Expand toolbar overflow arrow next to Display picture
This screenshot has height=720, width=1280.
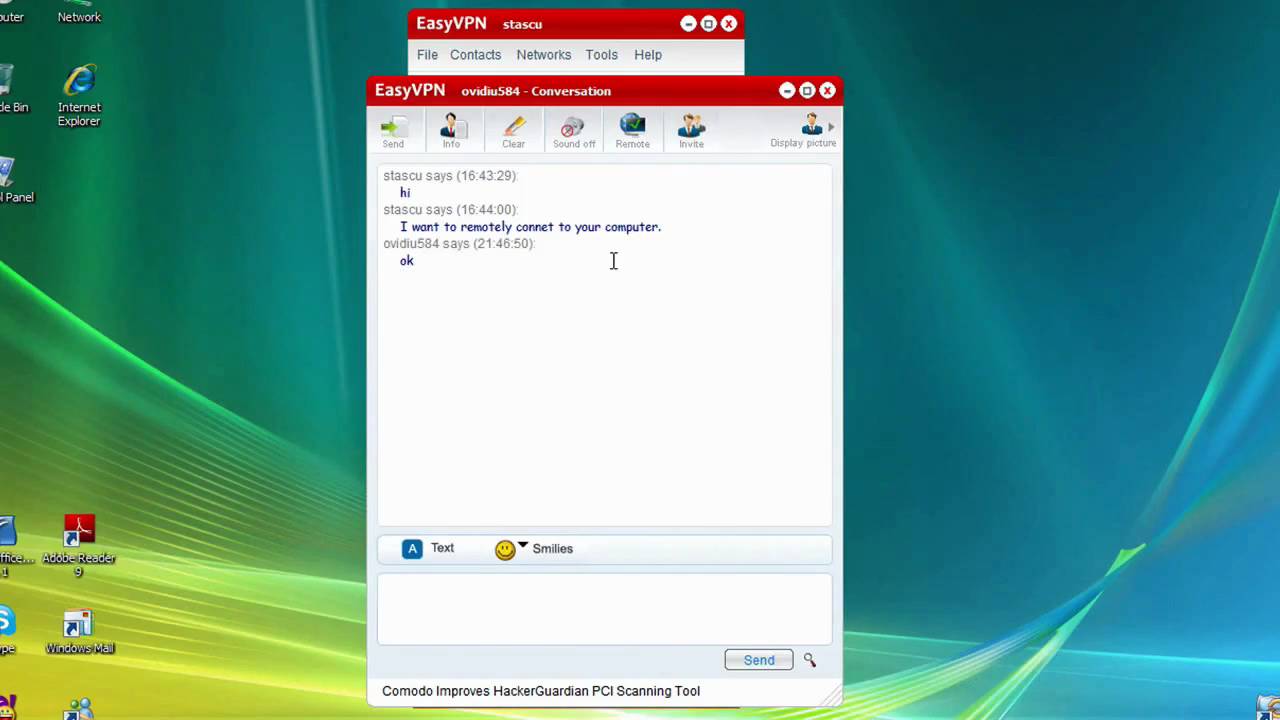click(x=831, y=127)
